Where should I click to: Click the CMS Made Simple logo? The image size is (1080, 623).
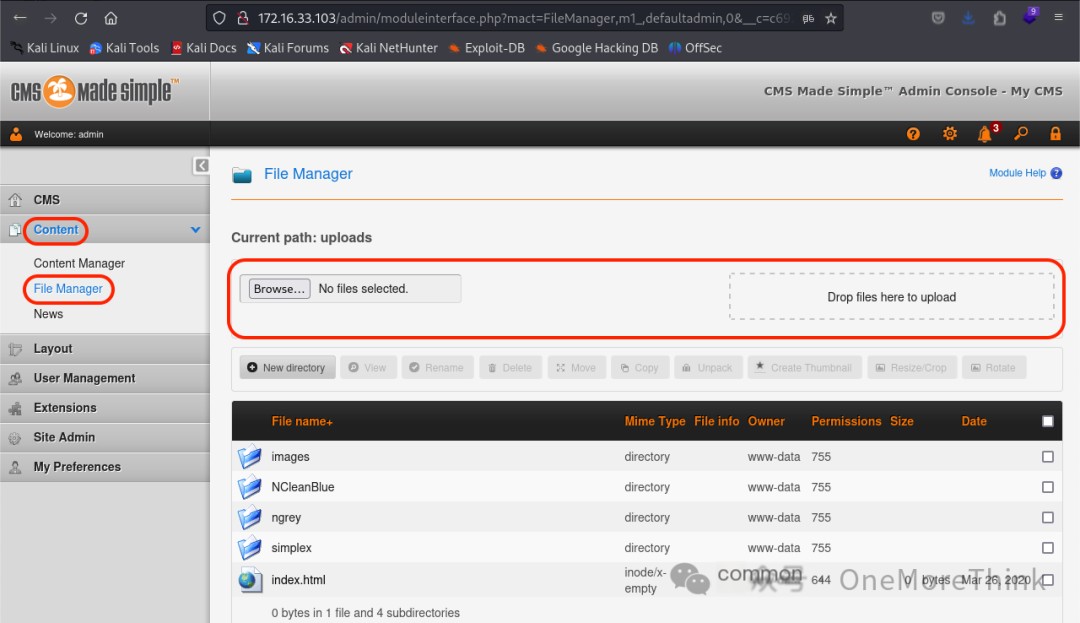(x=95, y=92)
